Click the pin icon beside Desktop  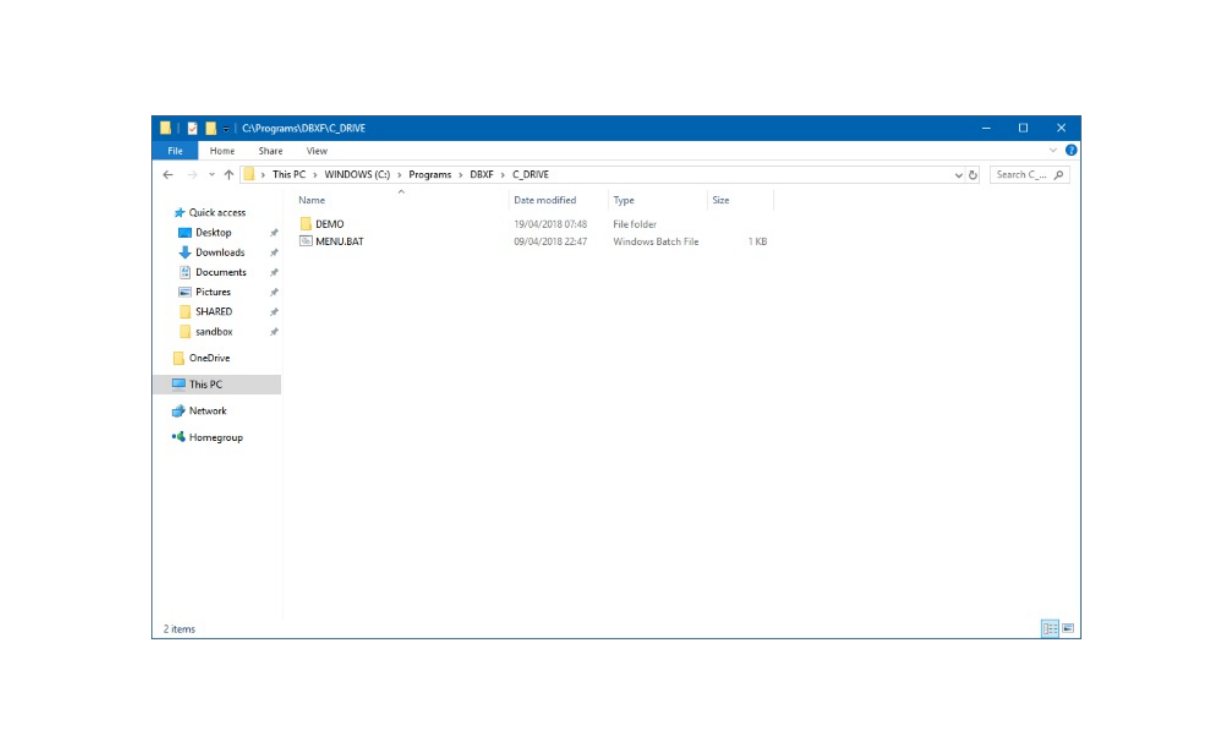point(274,232)
